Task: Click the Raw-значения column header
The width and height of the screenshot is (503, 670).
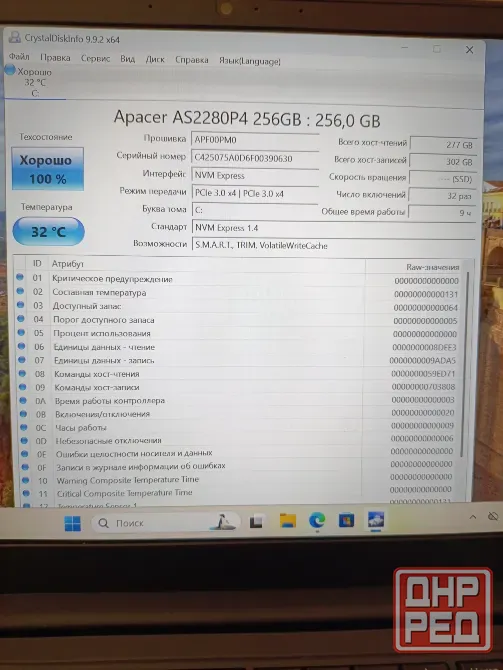Action: pos(432,267)
